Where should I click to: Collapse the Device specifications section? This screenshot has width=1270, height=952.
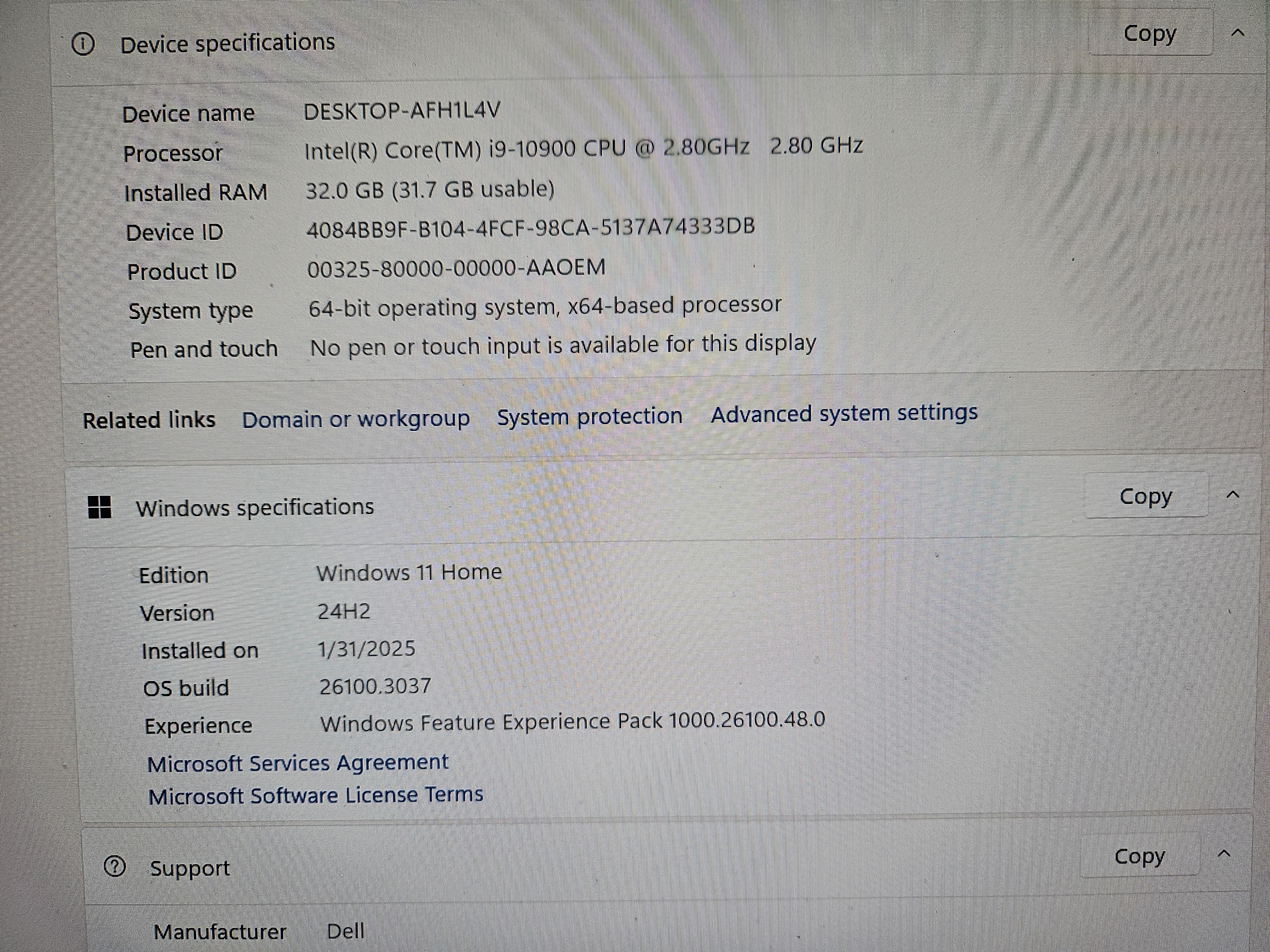point(1237,33)
